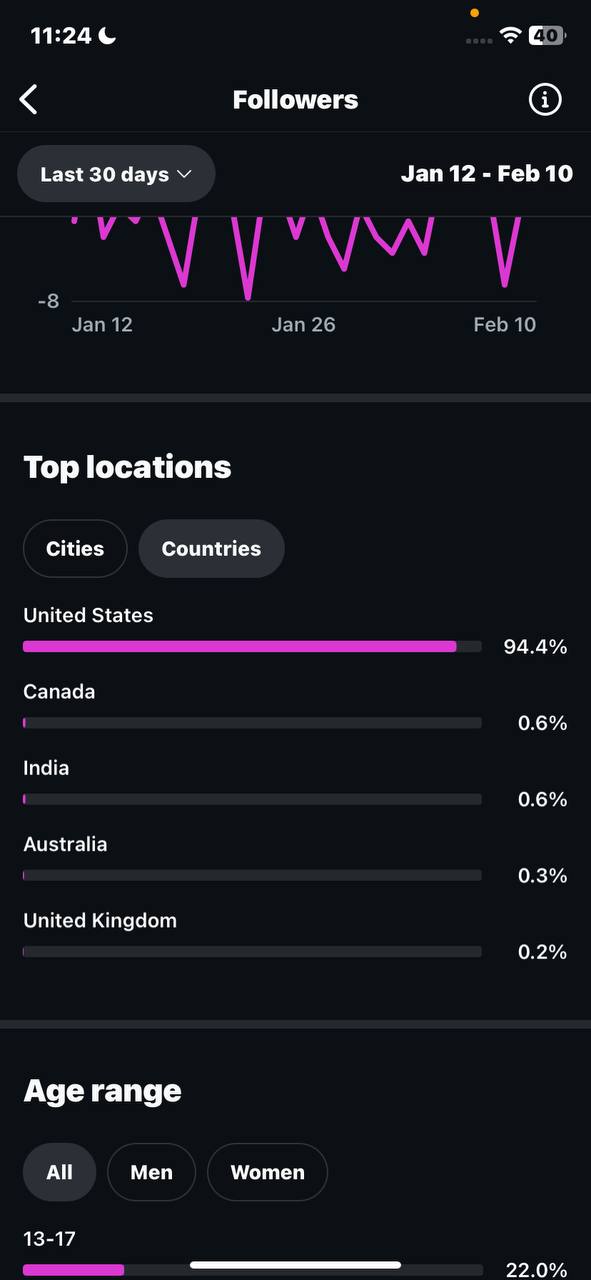Tap the battery indicator showing 40
The height and width of the screenshot is (1280, 591).
click(548, 35)
